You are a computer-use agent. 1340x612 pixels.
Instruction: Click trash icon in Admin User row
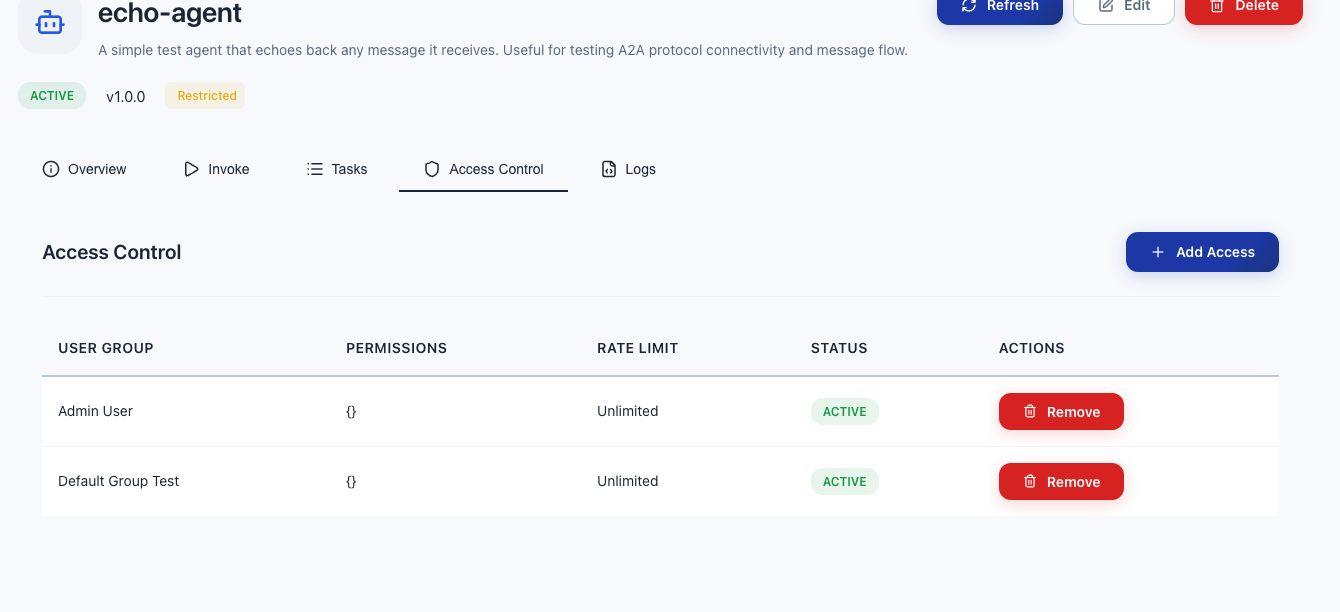(1030, 411)
